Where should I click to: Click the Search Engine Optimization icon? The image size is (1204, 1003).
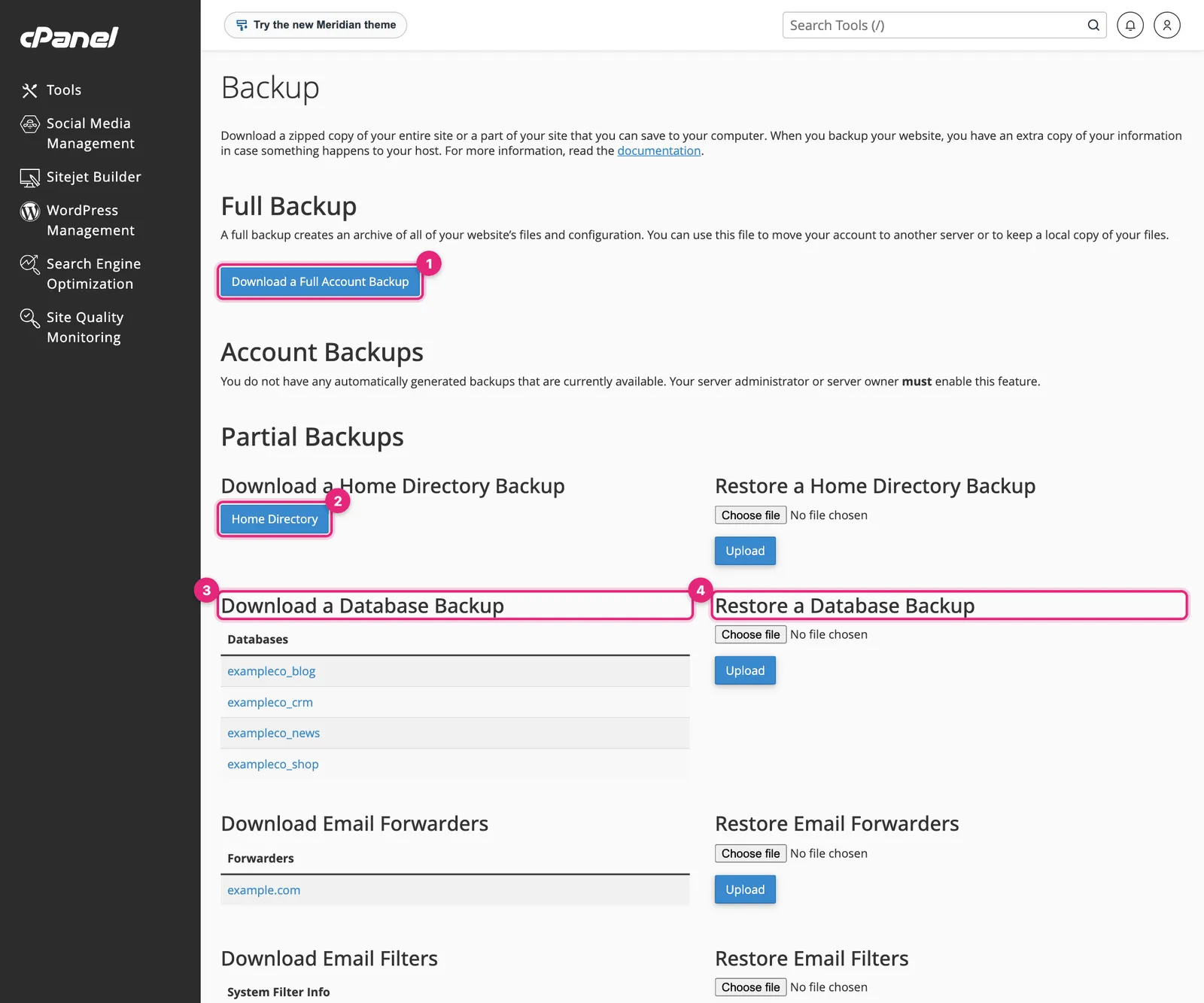coord(29,264)
